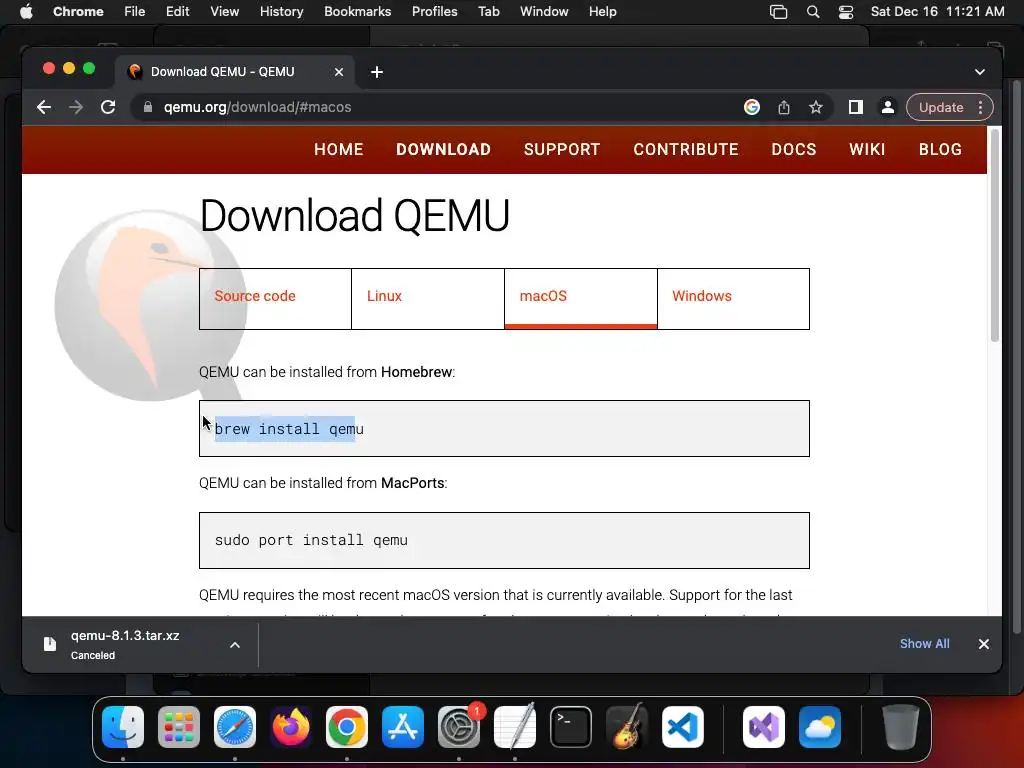Image resolution: width=1024 pixels, height=768 pixels.
Task: Open Finder from the Dock
Action: click(x=123, y=727)
